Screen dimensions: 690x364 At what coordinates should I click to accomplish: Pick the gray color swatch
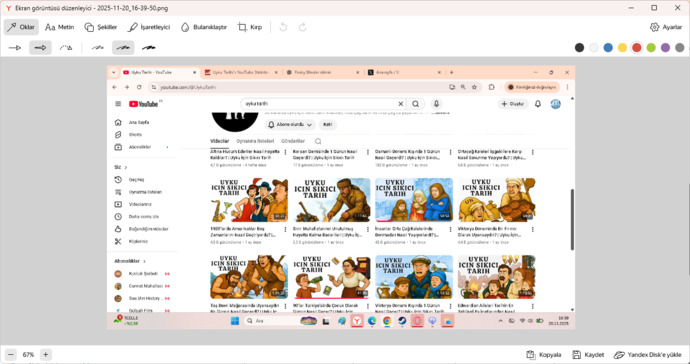[680, 48]
